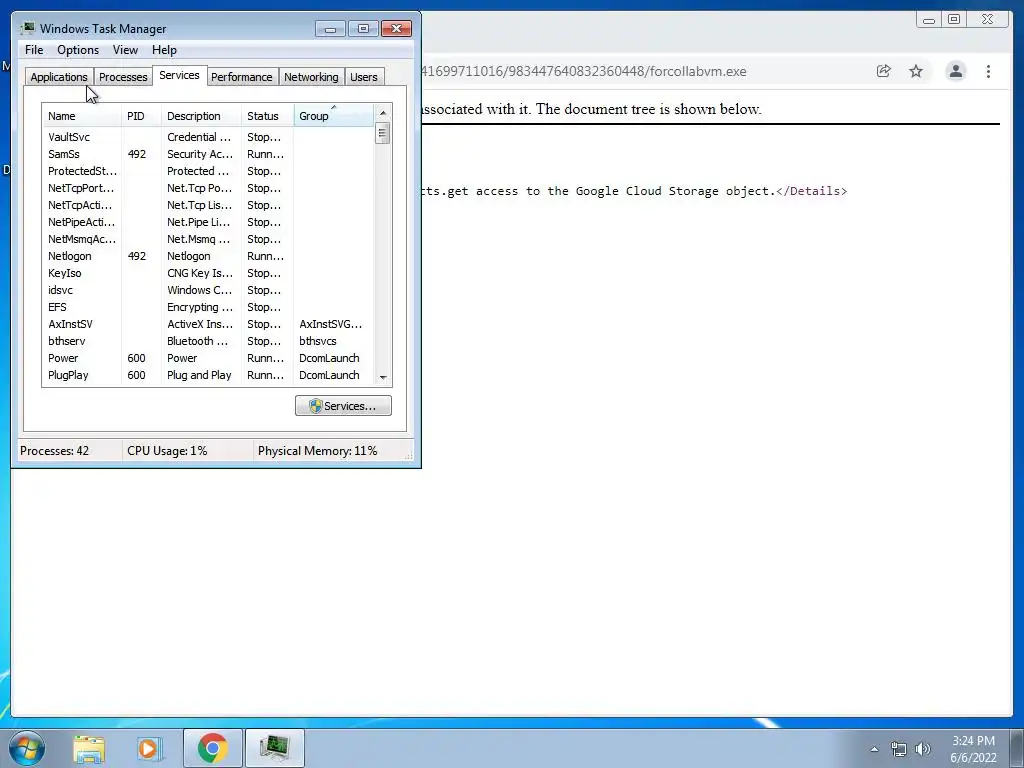
Task: Select the Services tab
Action: tap(179, 75)
